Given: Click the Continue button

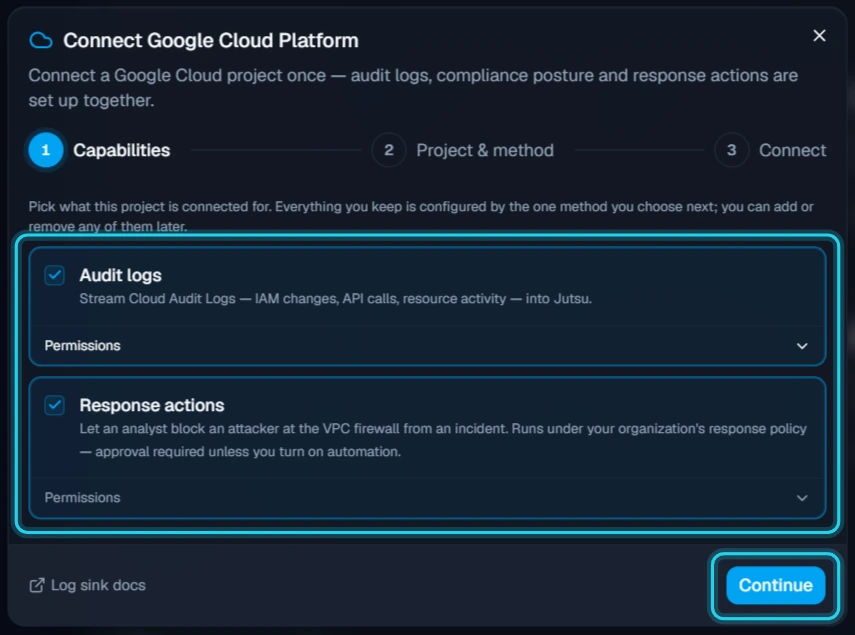Looking at the screenshot, I should pyautogui.click(x=775, y=585).
